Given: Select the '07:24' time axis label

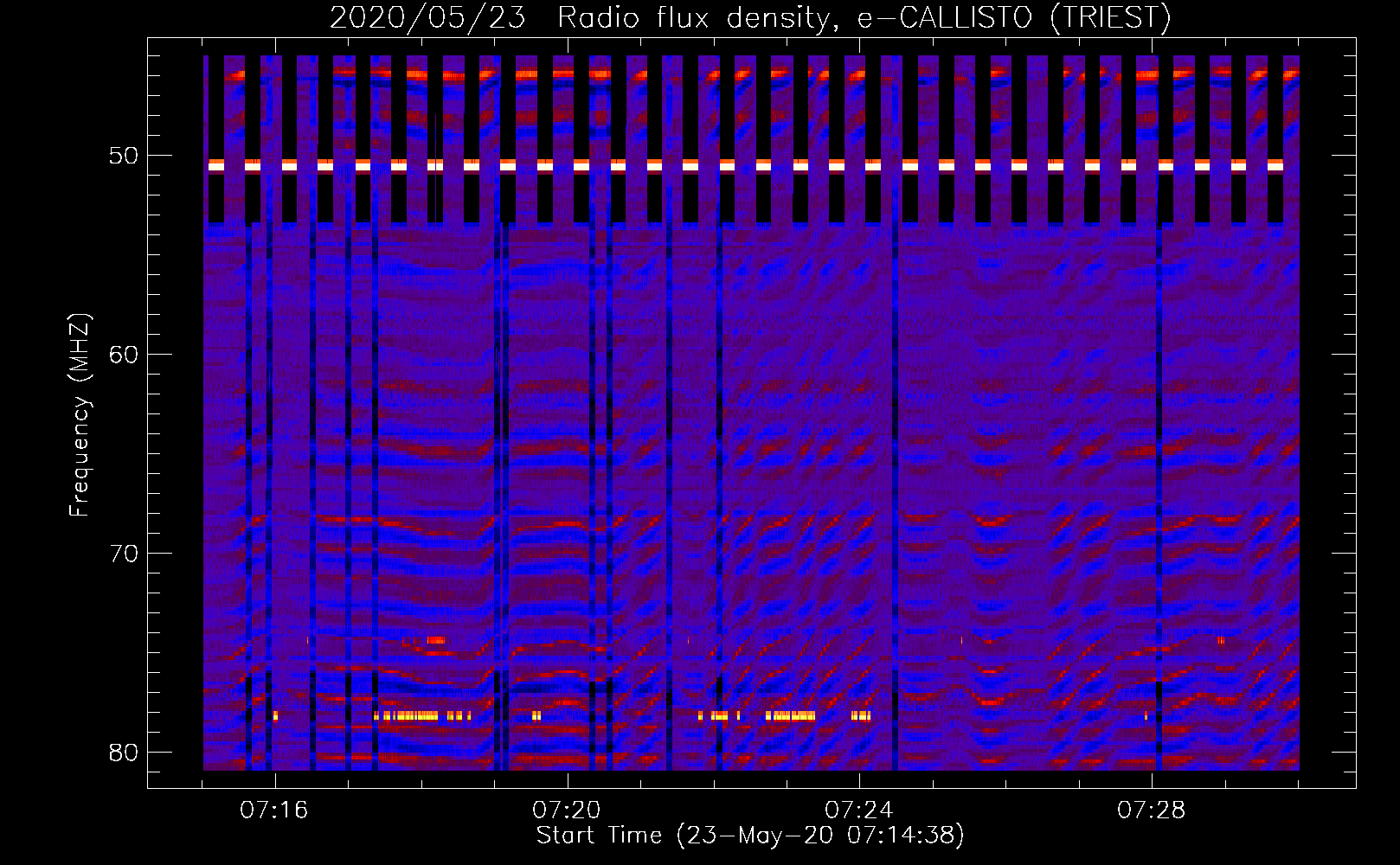Looking at the screenshot, I should [x=859, y=811].
